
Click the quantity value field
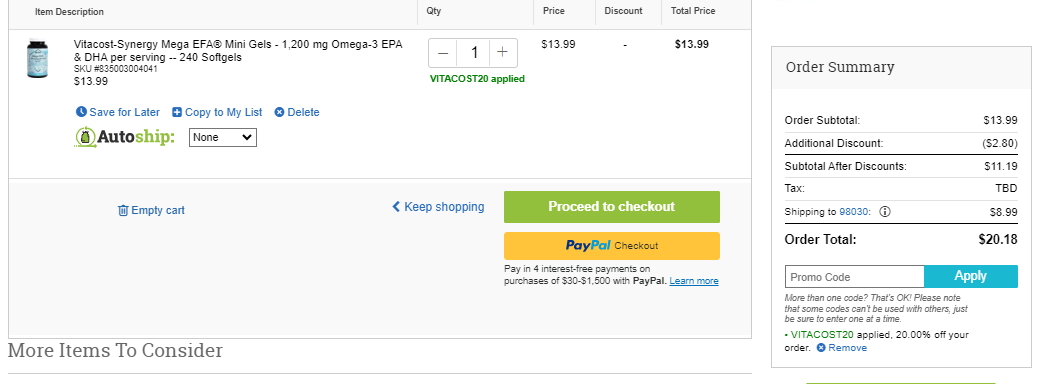pyautogui.click(x=474, y=53)
